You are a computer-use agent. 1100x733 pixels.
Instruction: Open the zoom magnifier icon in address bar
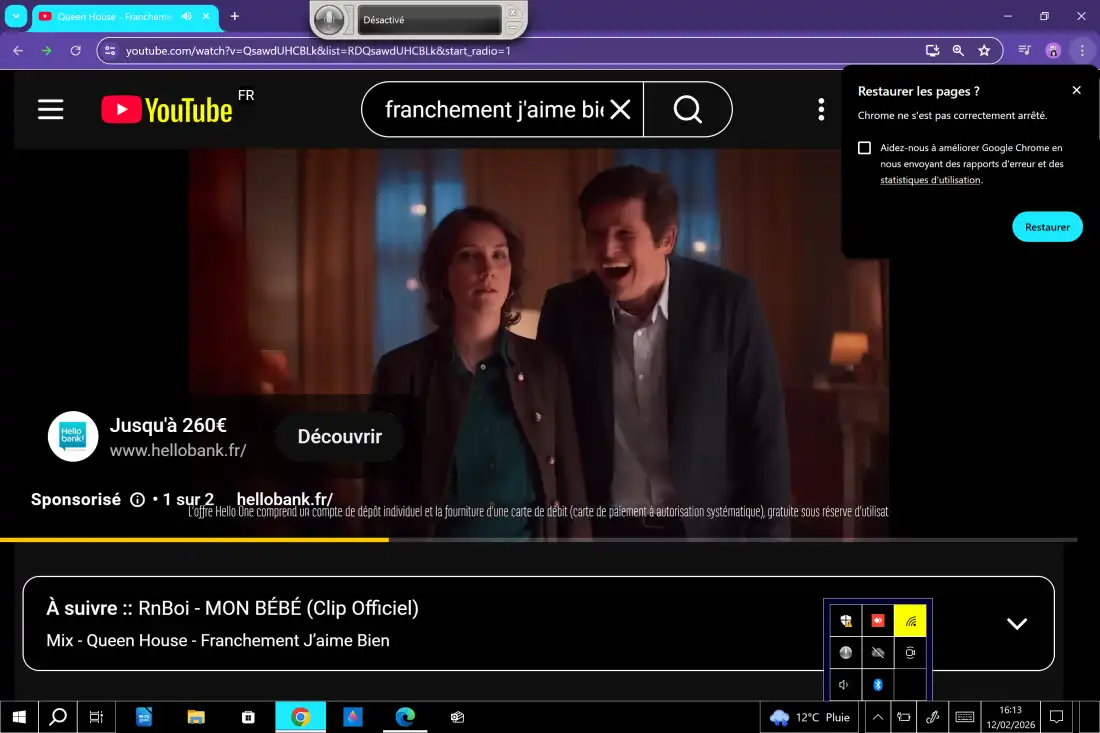(x=958, y=50)
